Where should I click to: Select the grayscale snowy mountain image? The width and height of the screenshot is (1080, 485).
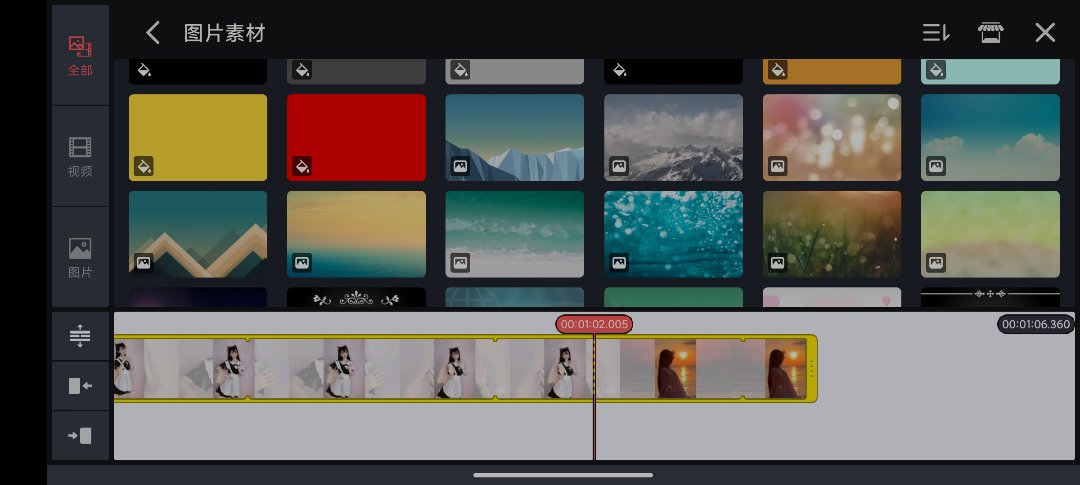tap(673, 137)
